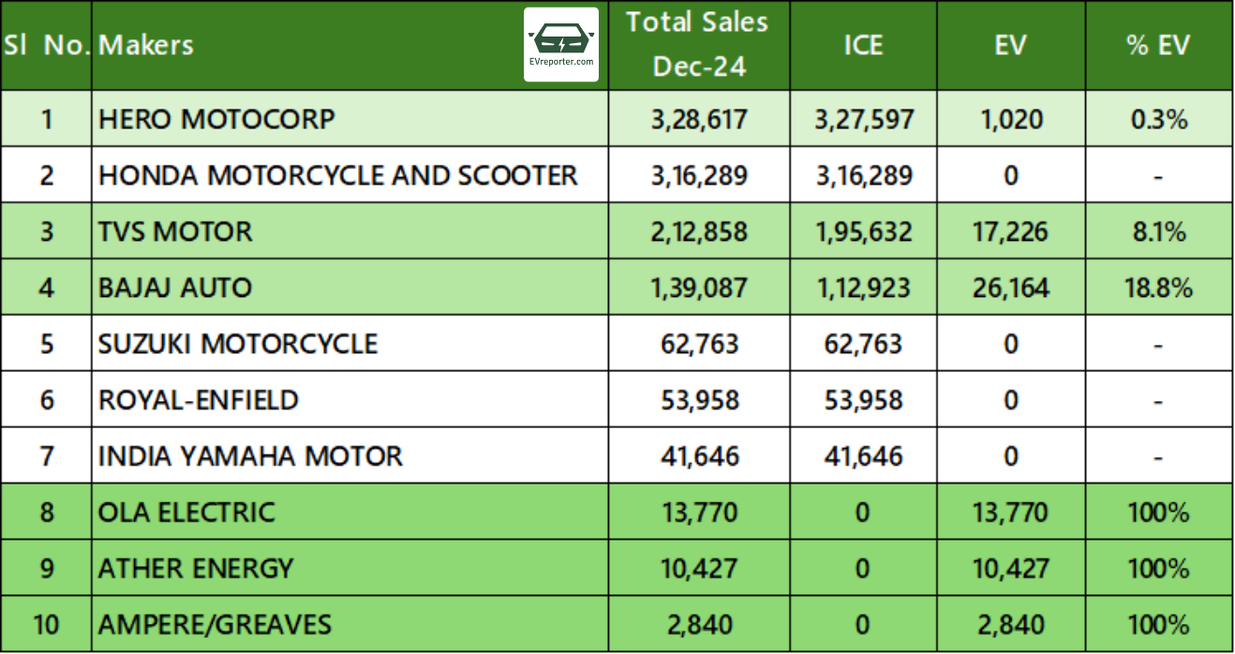Click serial number 10 in Ampere row
1235x654 pixels.
point(47,624)
